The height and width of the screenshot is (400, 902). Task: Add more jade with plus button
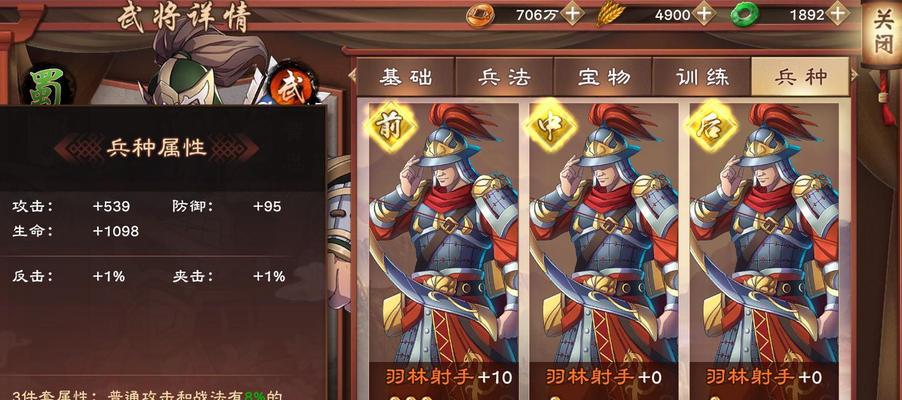[838, 14]
